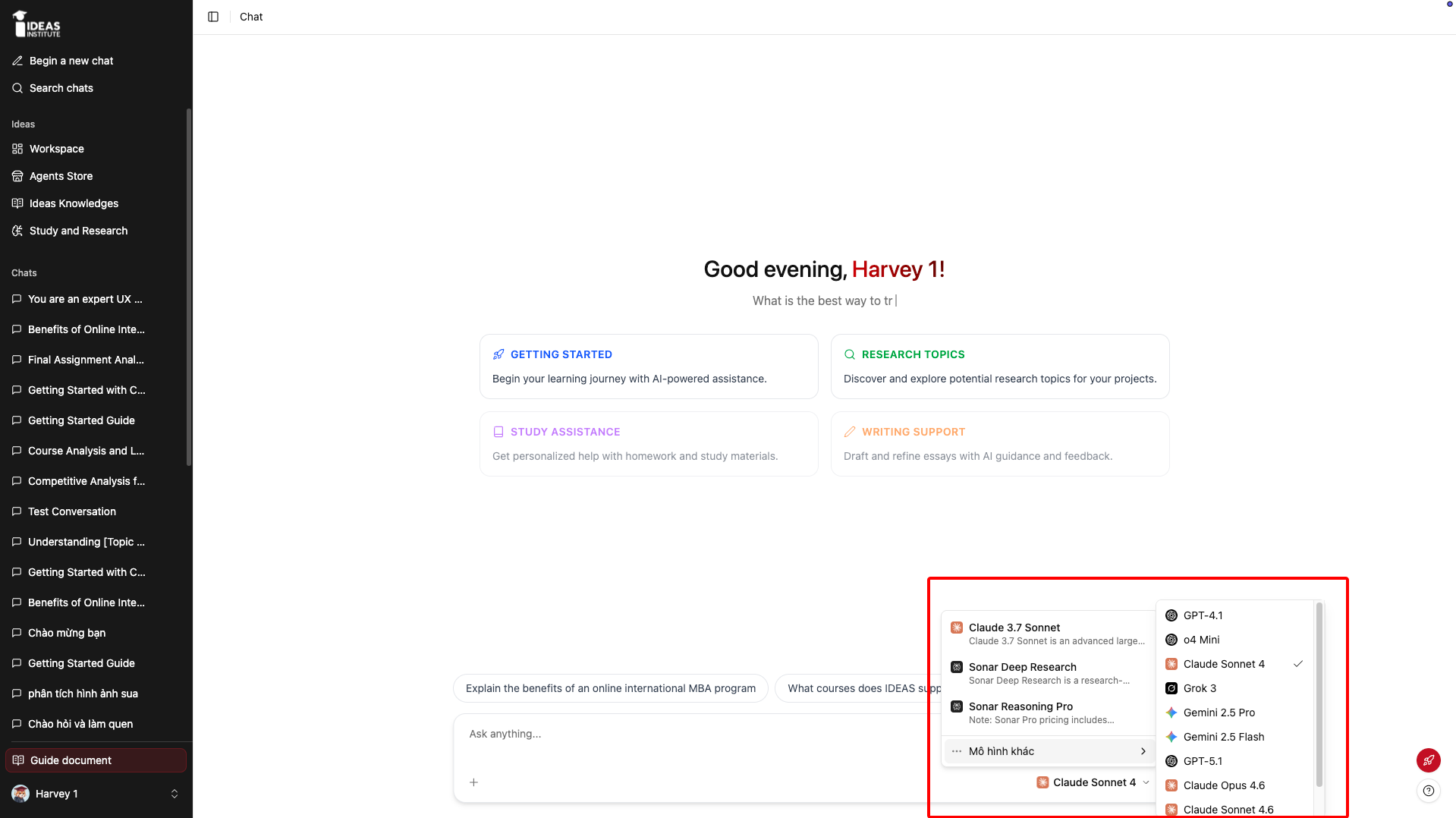Image resolution: width=1456 pixels, height=818 pixels.
Task: Toggle the sidebar panel icon
Action: coord(213,17)
